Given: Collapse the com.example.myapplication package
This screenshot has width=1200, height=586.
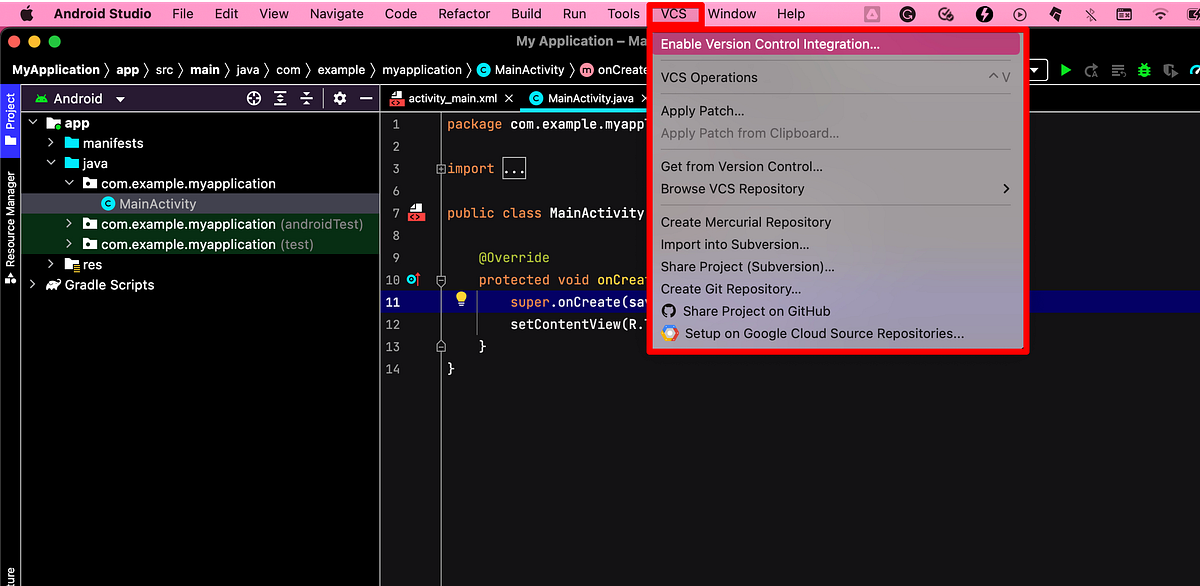Looking at the screenshot, I should click(x=69, y=183).
